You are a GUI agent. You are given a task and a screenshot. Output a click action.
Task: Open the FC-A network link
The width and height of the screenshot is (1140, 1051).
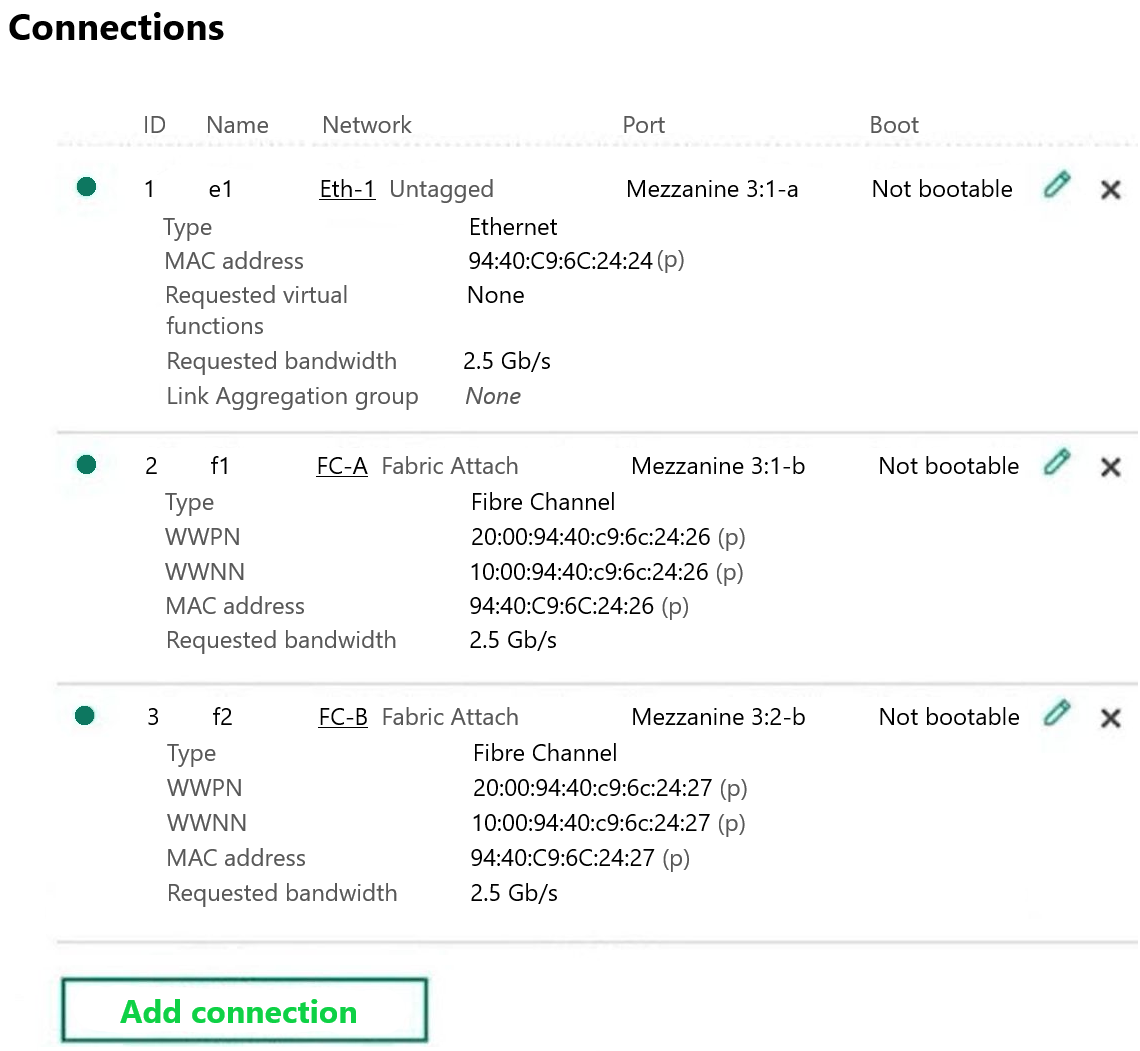click(342, 466)
